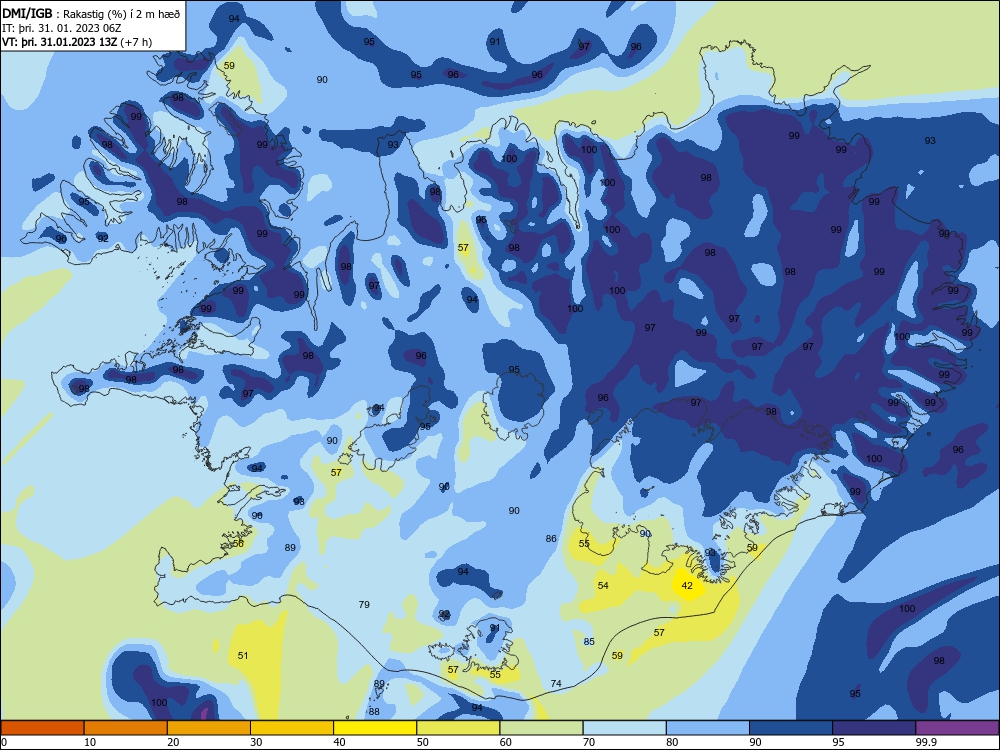Click the 70–80 pale blue legend swatch
The width and height of the screenshot is (1000, 750).
(x=625, y=728)
